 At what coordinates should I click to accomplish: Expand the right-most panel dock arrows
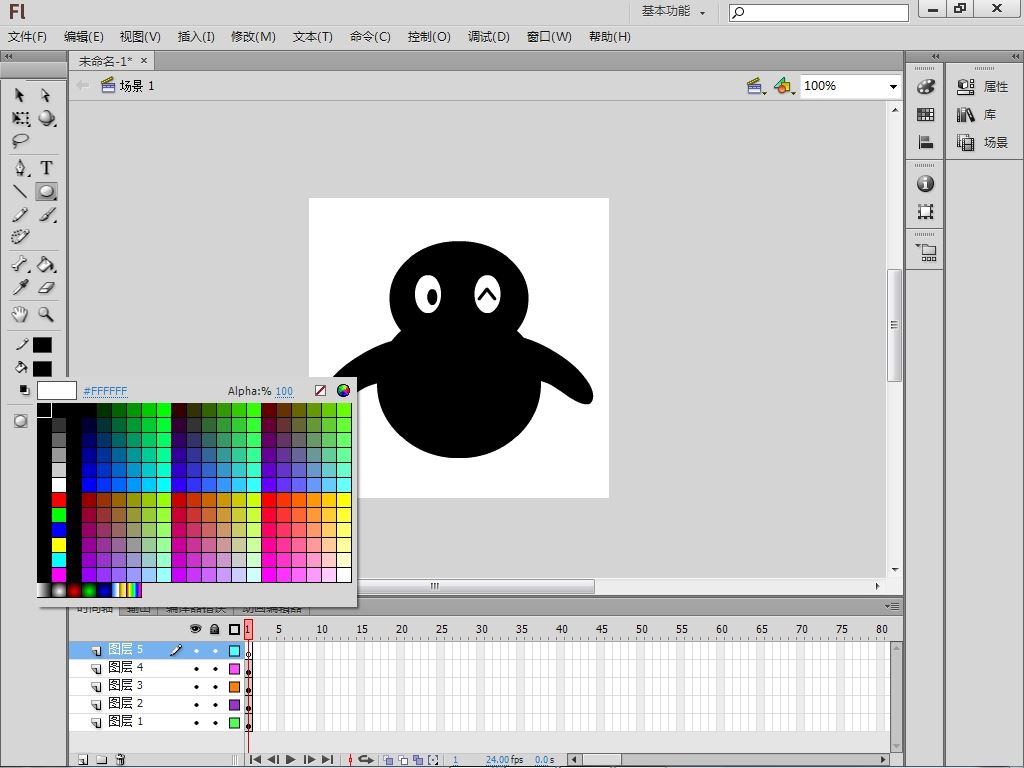[x=1015, y=56]
